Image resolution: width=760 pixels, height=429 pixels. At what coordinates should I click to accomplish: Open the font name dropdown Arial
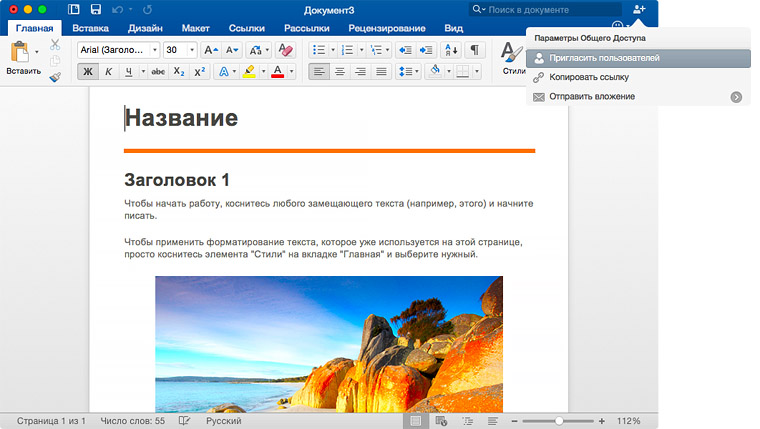pos(118,50)
